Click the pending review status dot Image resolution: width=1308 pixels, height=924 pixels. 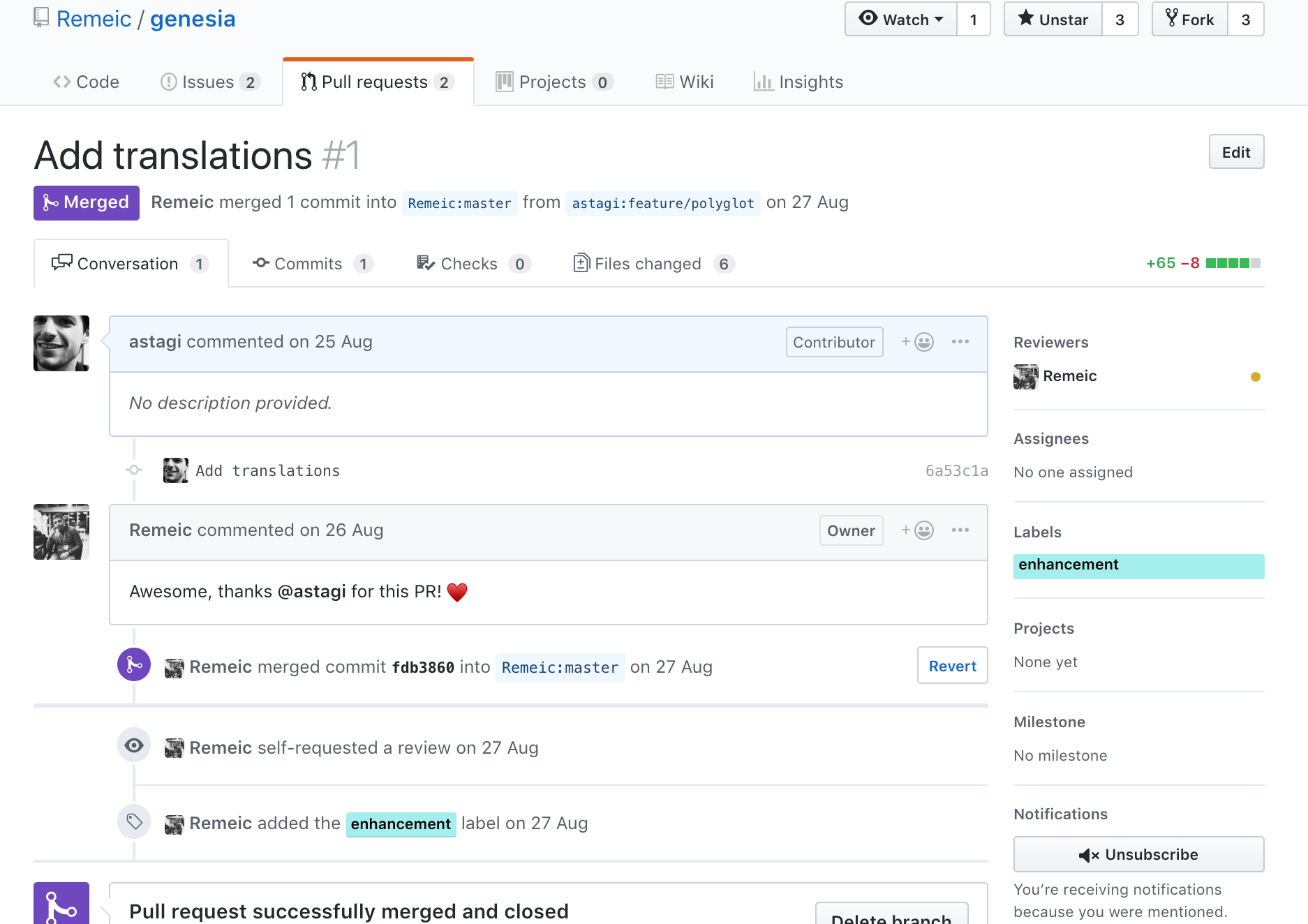pyautogui.click(x=1256, y=377)
